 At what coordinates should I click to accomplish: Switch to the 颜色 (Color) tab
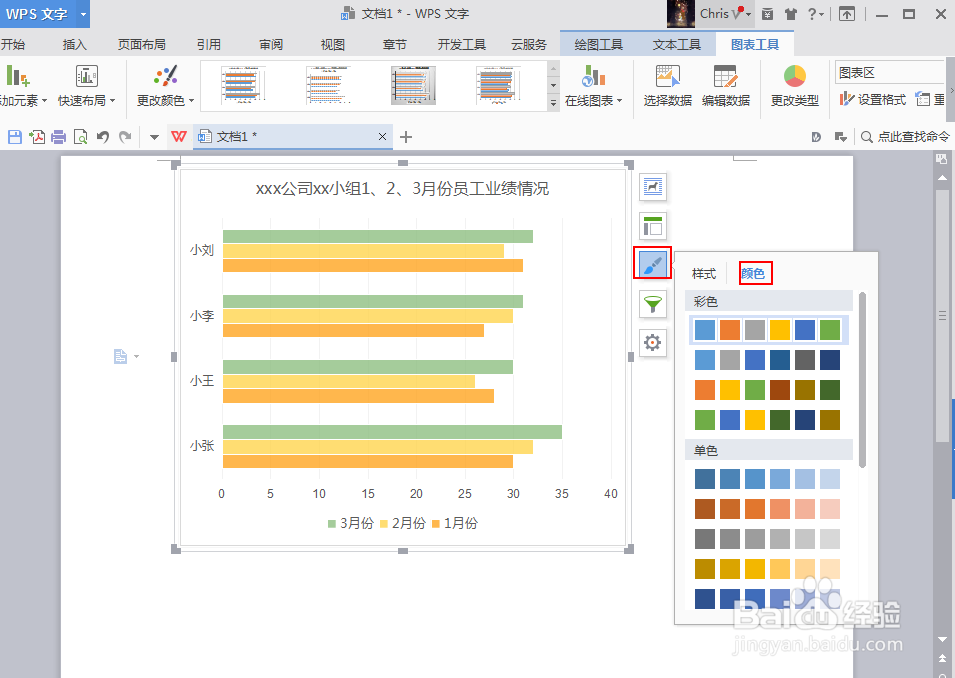(x=755, y=272)
